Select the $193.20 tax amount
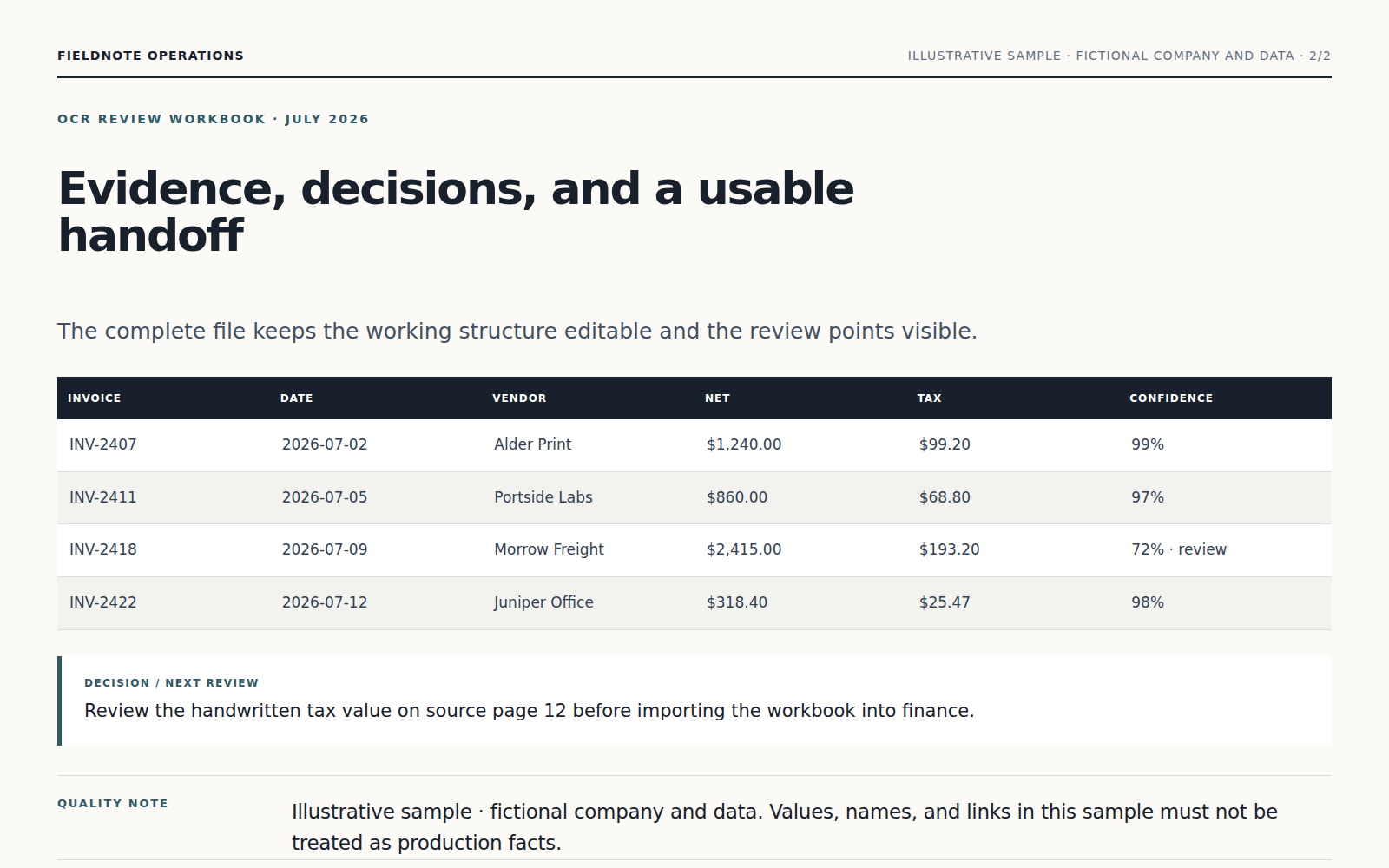Screen dimensions: 1389x868 [x=949, y=549]
